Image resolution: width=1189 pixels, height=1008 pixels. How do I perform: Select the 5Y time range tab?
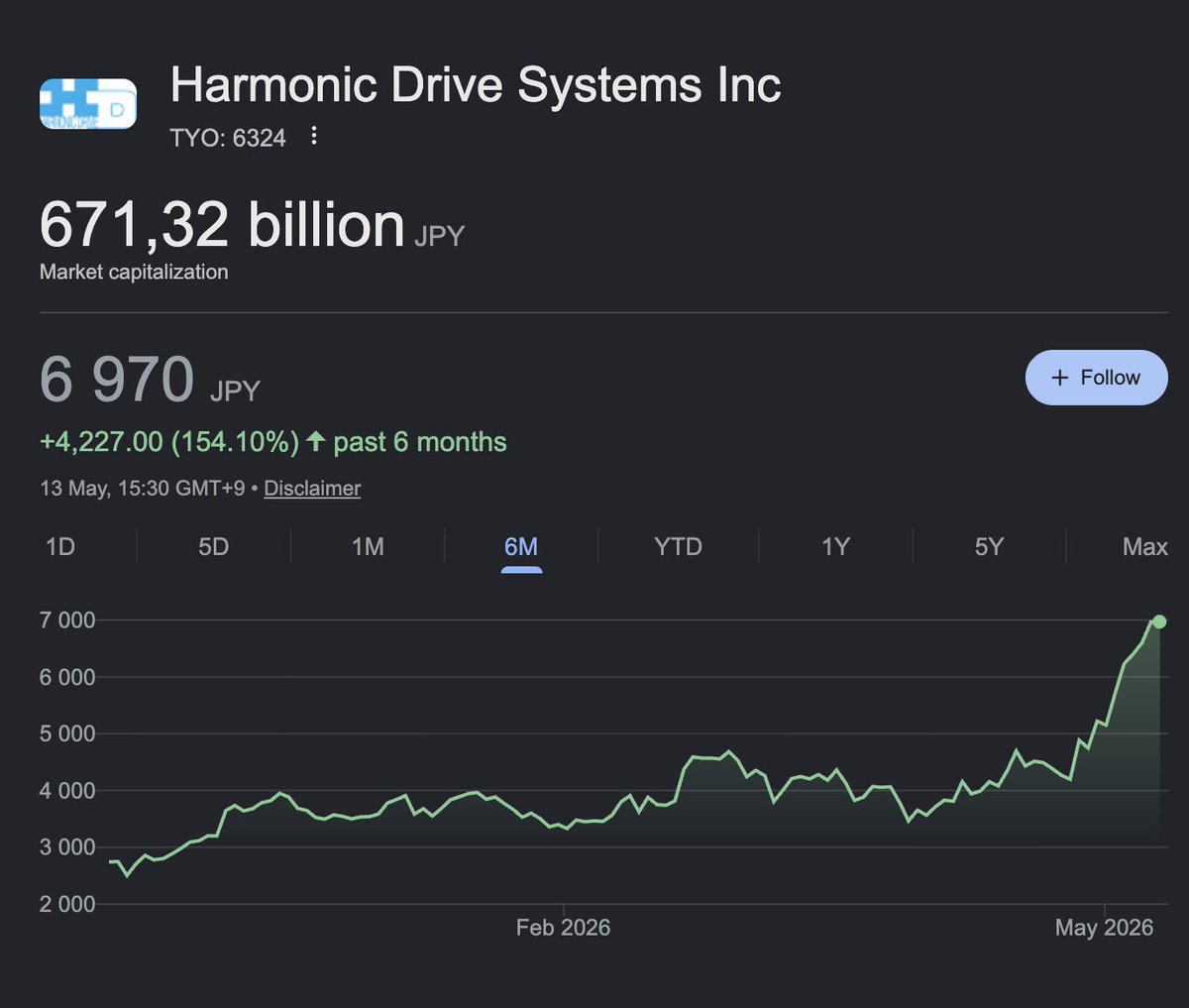click(989, 547)
